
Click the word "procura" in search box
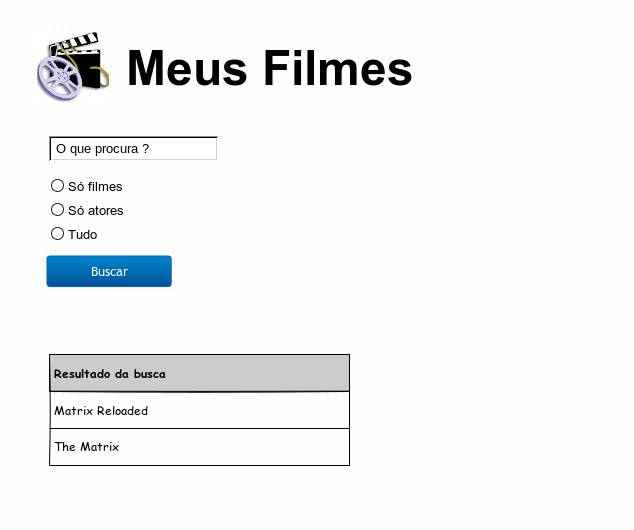pyautogui.click(x=117, y=149)
